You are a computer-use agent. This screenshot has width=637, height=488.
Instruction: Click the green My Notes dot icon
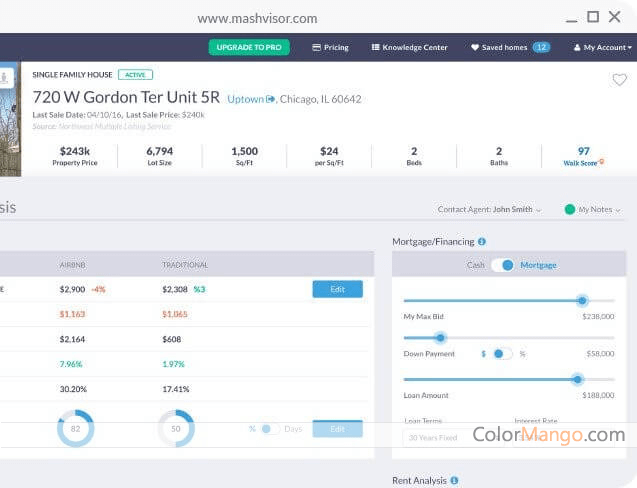[569, 210]
